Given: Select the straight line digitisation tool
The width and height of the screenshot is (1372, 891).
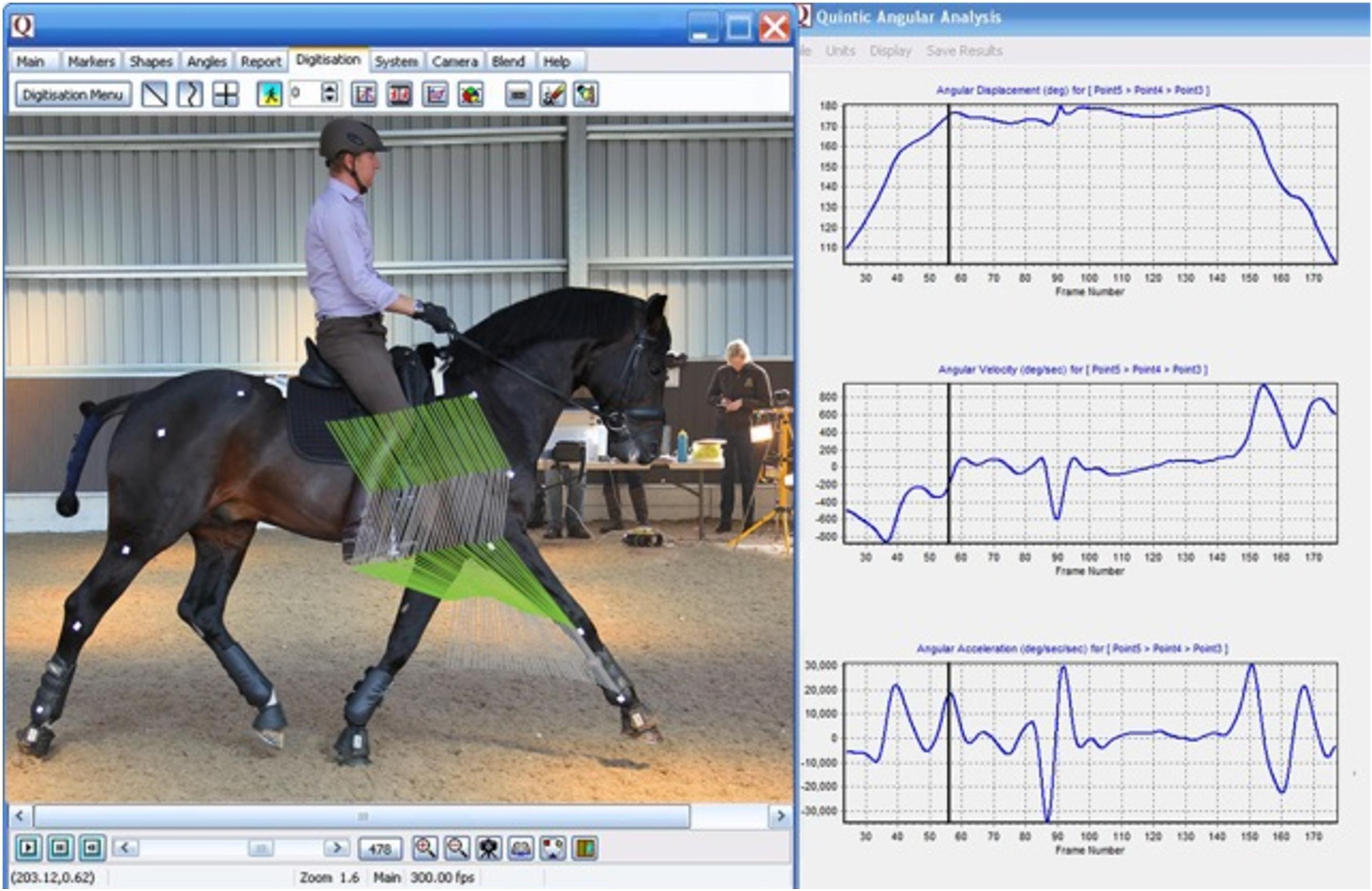Looking at the screenshot, I should point(154,94).
